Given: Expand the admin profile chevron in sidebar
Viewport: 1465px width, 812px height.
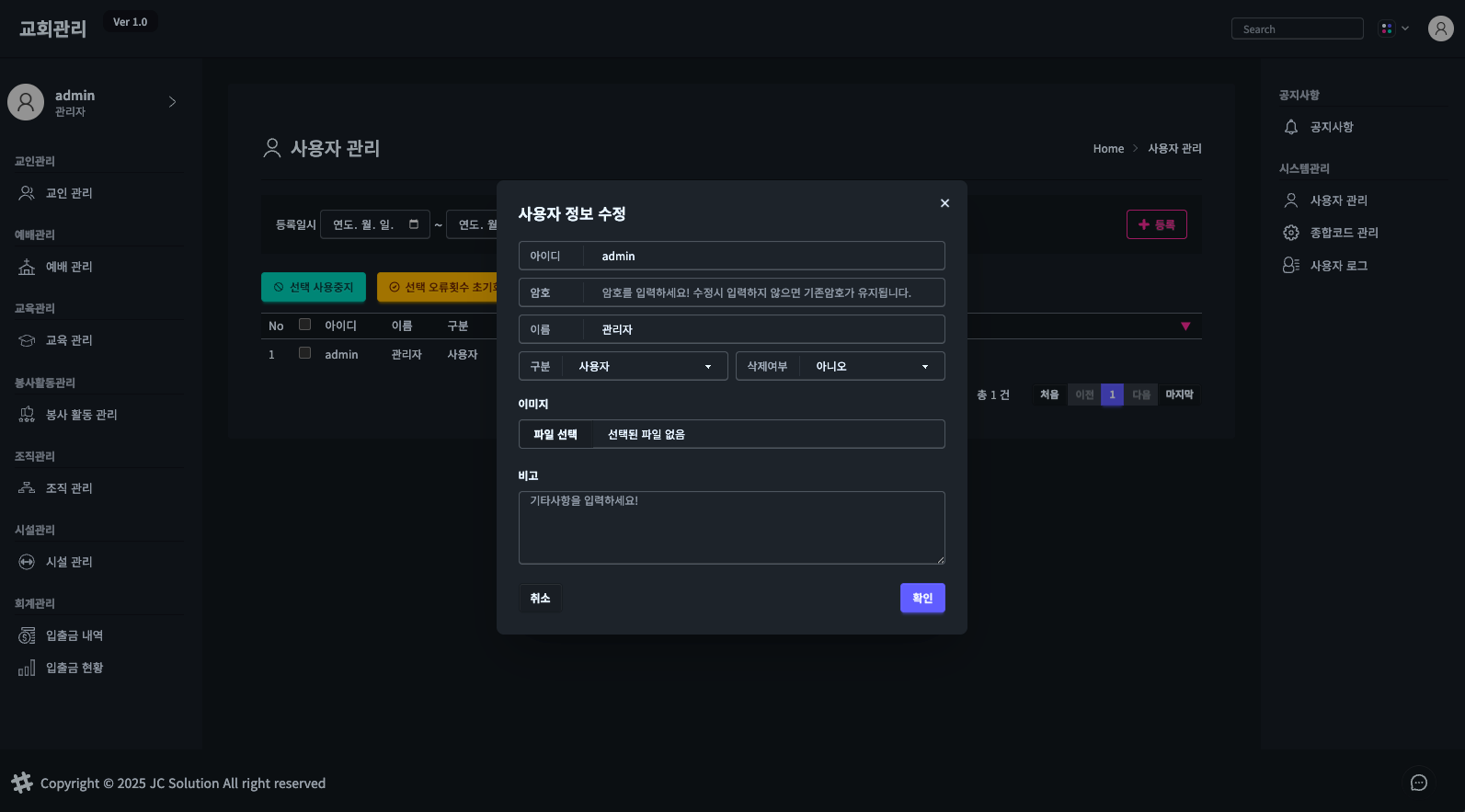Looking at the screenshot, I should (x=172, y=102).
